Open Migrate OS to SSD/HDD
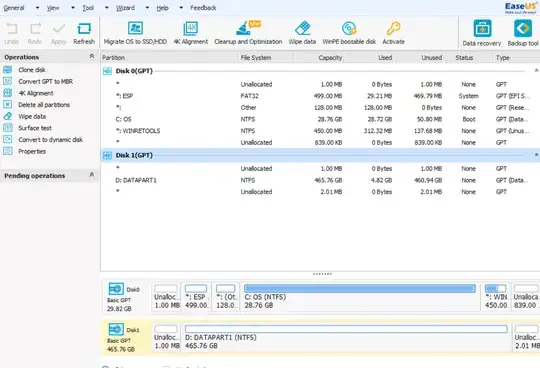This screenshot has width=540, height=368. 135,33
